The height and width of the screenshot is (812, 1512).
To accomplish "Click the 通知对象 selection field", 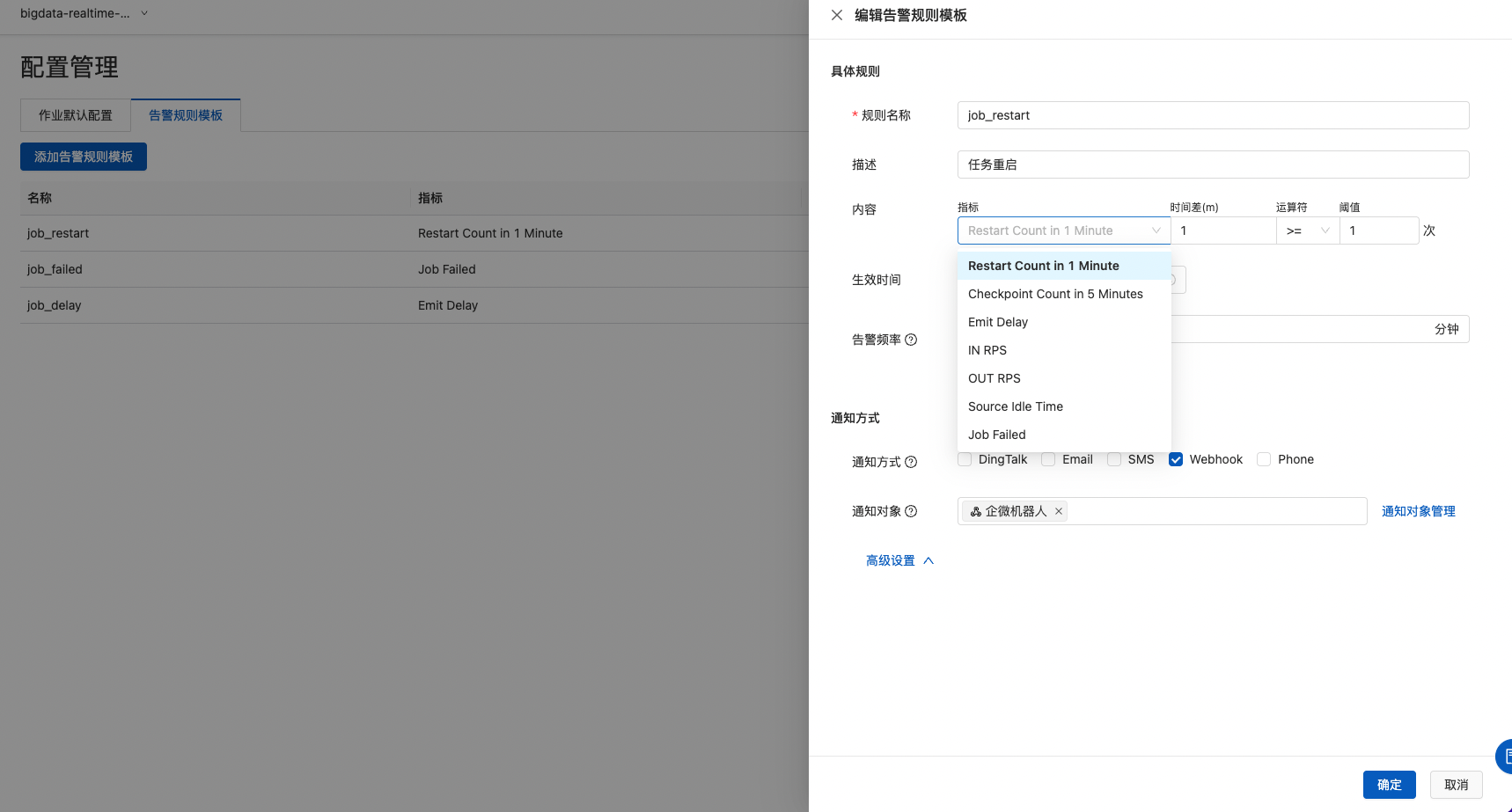I will tap(1163, 511).
